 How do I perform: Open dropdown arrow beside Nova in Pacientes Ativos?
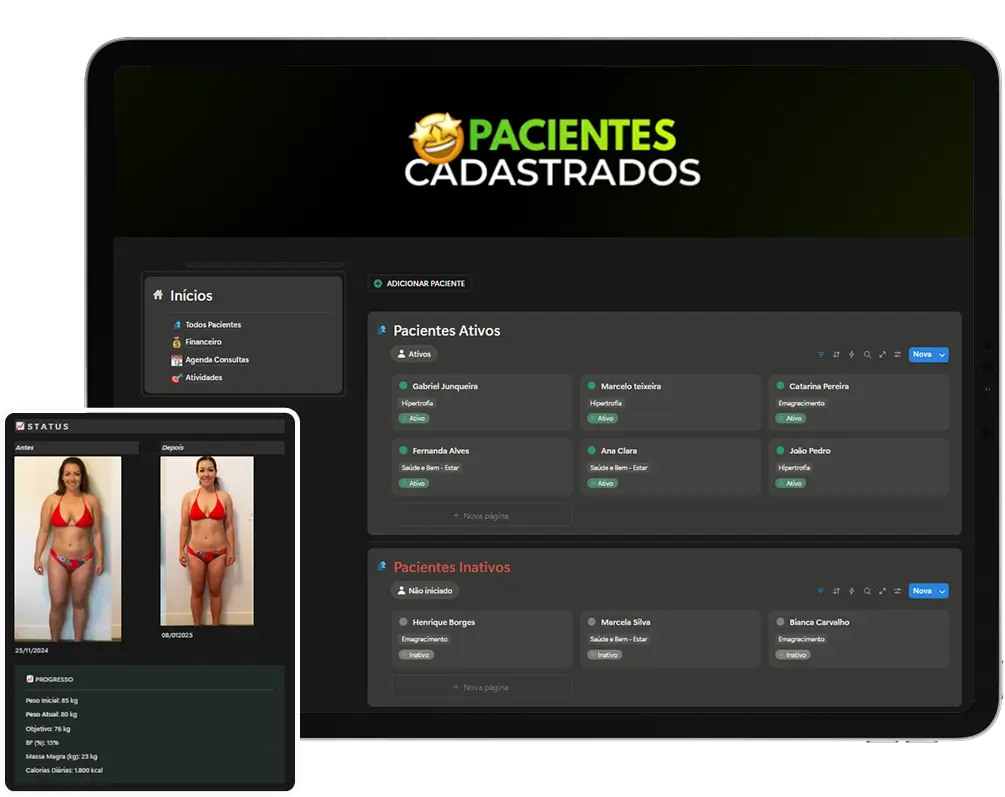942,354
